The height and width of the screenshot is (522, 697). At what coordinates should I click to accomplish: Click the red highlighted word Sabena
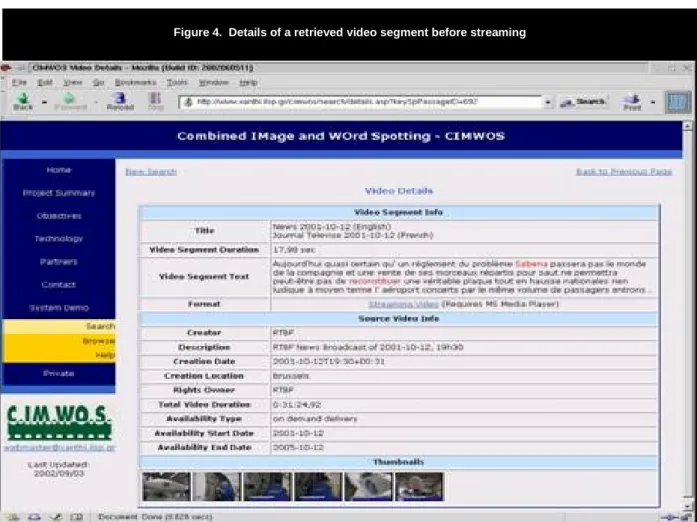tap(531, 264)
